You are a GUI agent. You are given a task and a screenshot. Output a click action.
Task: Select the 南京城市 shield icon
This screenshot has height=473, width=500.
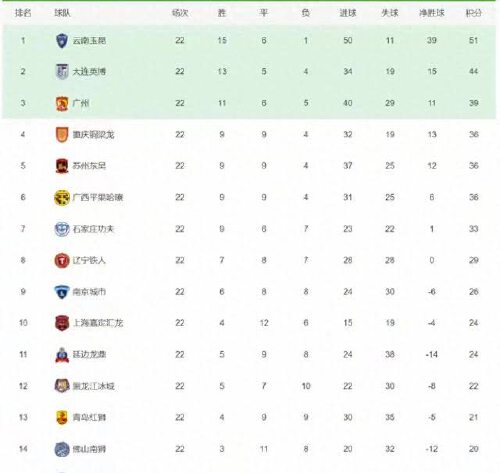[x=62, y=292]
